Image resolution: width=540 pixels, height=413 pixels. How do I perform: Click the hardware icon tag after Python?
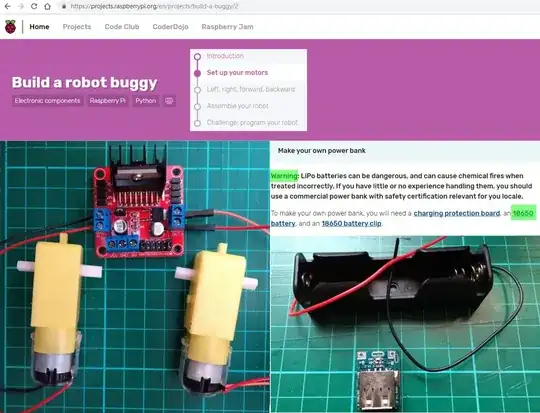pyautogui.click(x=169, y=101)
